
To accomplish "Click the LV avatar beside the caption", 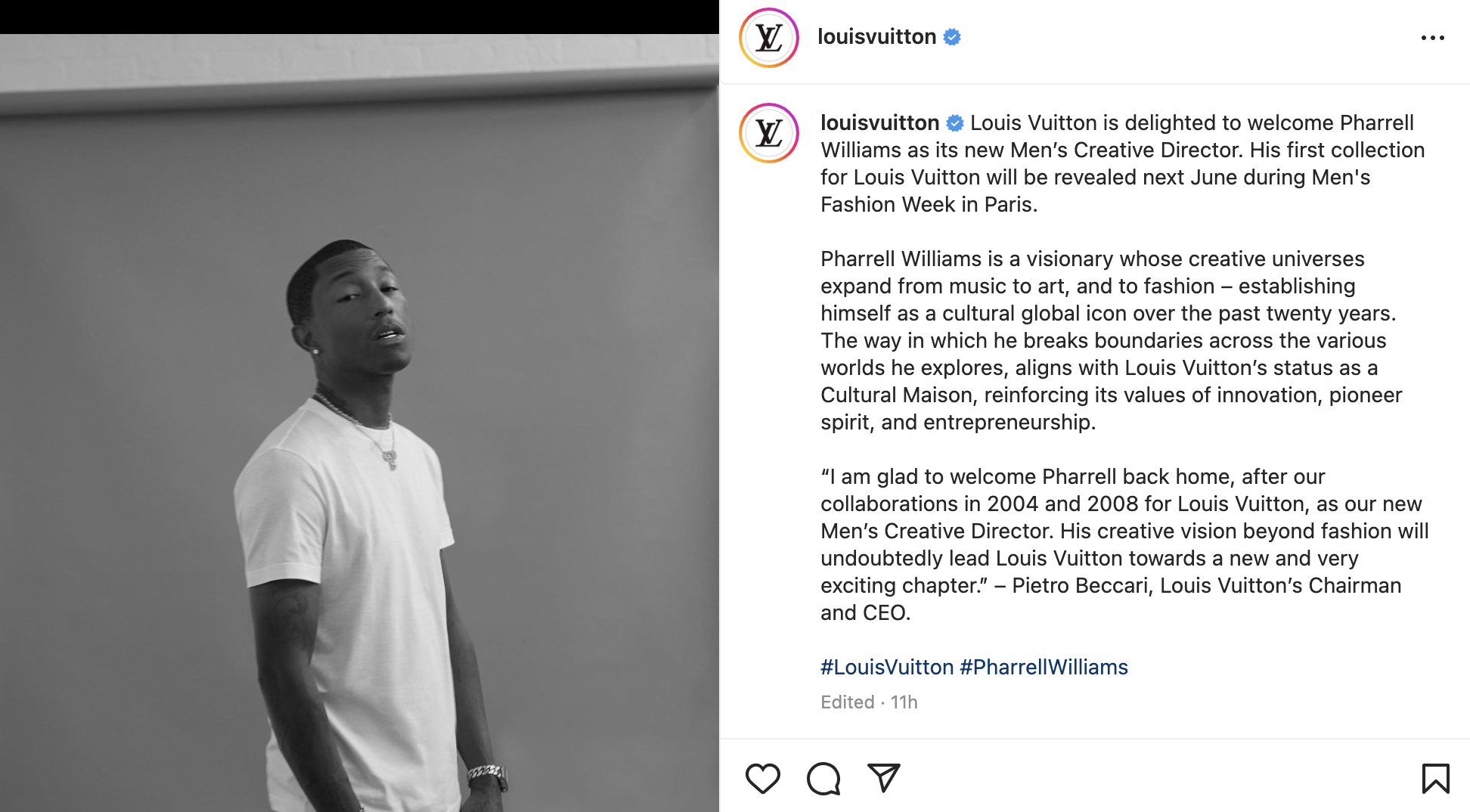I will click(769, 133).
